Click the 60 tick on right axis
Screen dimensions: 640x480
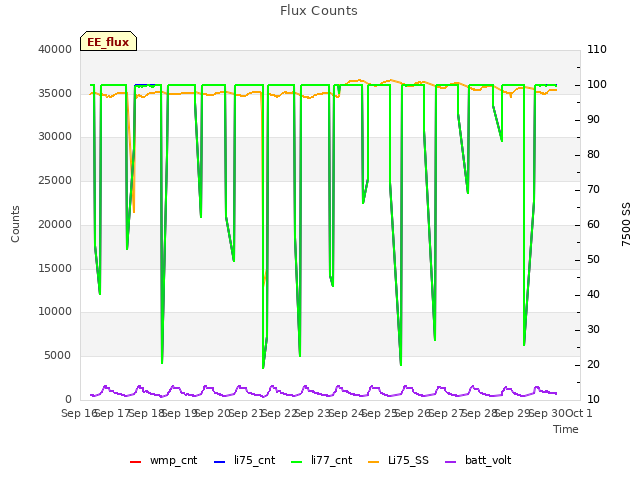pos(593,224)
